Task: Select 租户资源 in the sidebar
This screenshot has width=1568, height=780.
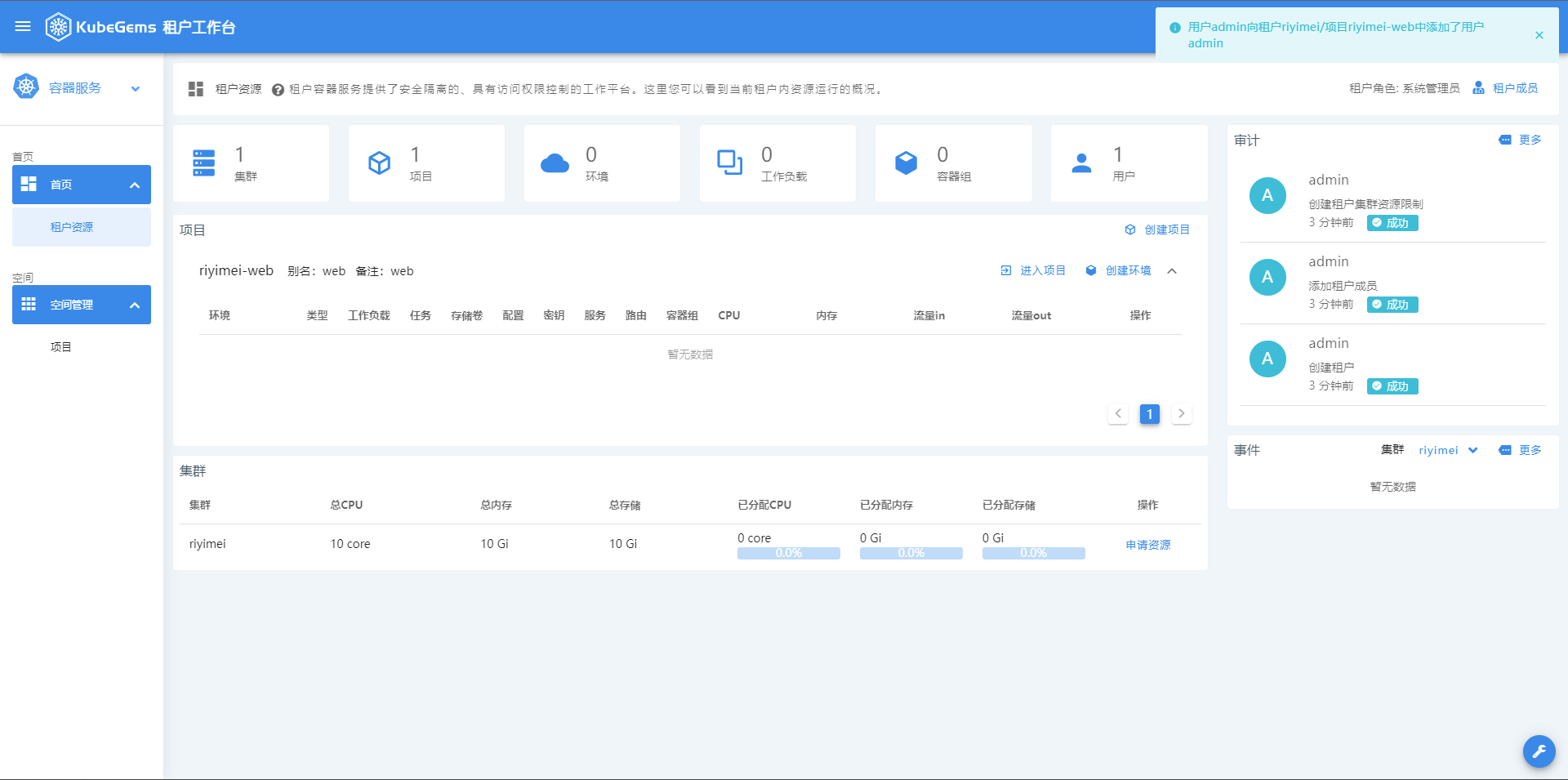Action: point(82,227)
